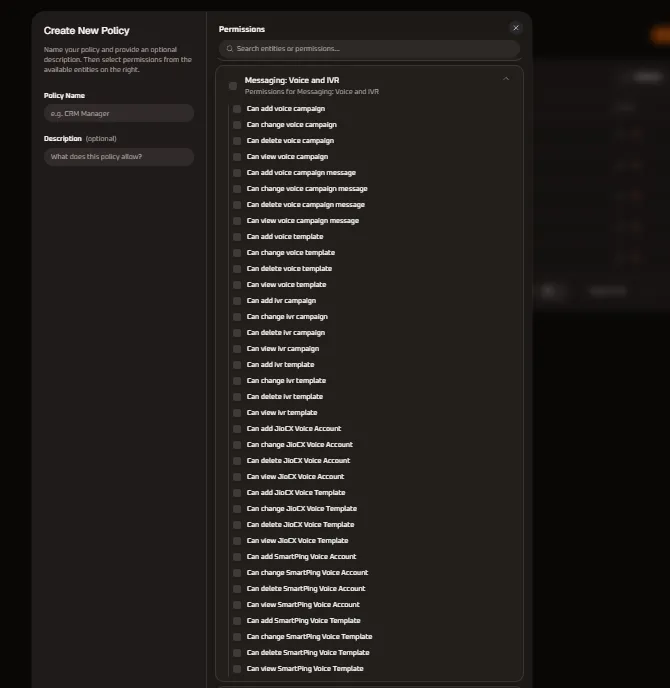Enable 'Can delete voice campaign message'
This screenshot has width=670, height=688.
coord(237,205)
